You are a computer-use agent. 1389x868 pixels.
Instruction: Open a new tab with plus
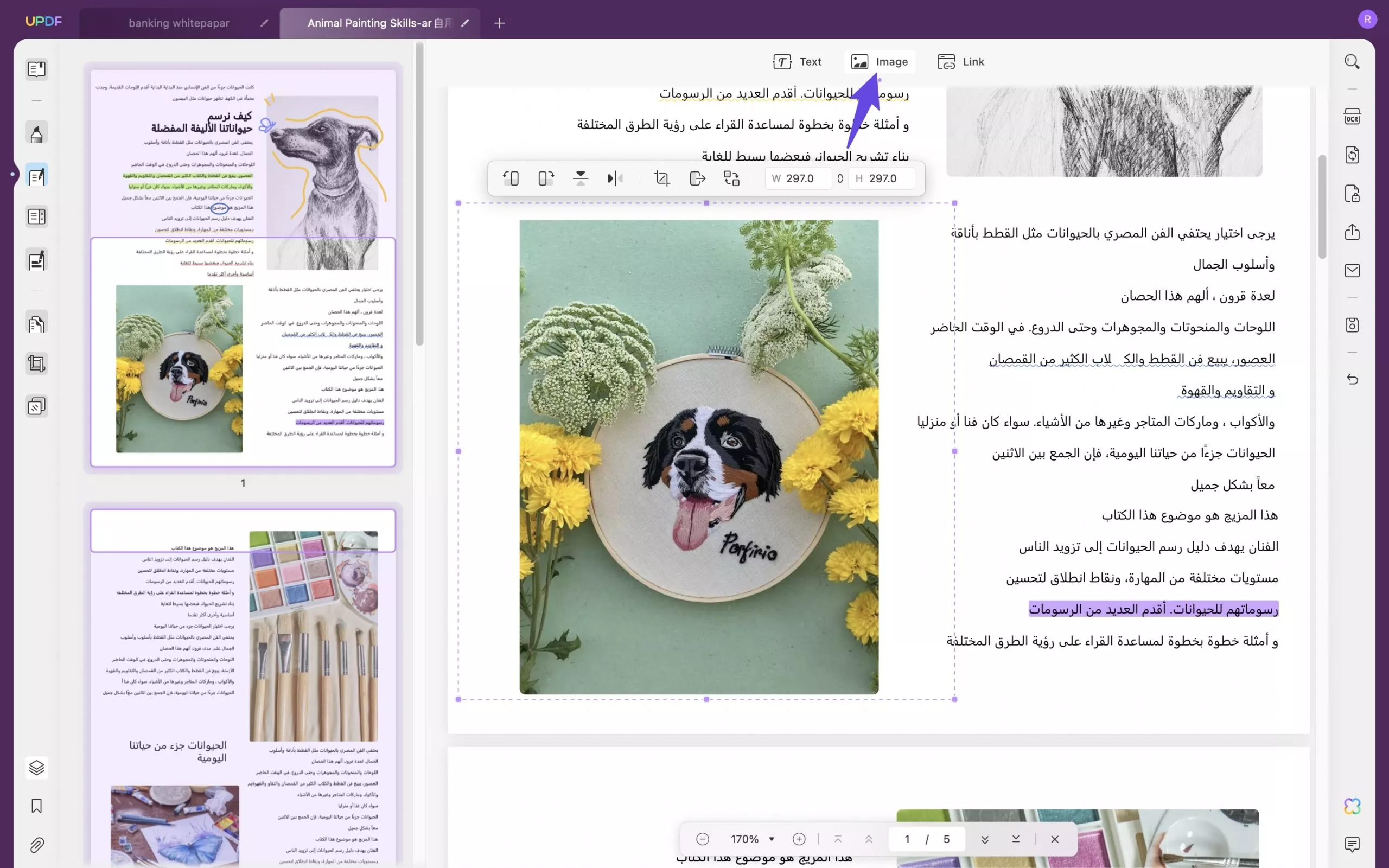pos(499,23)
